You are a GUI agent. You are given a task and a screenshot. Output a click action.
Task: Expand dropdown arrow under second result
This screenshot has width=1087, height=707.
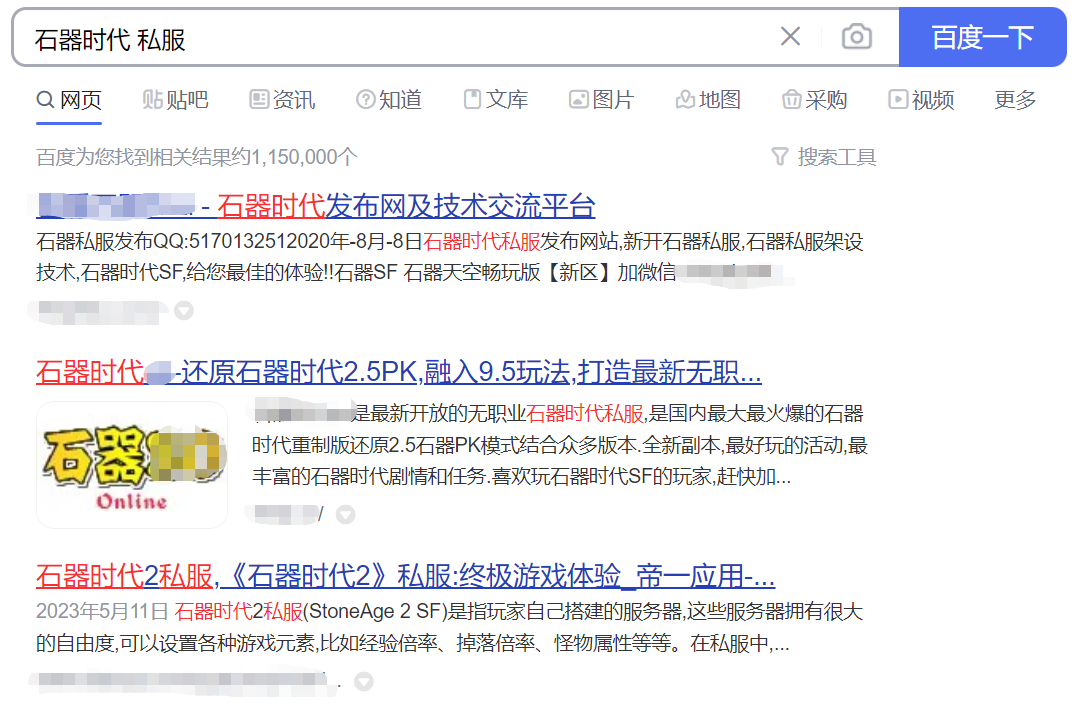[346, 514]
